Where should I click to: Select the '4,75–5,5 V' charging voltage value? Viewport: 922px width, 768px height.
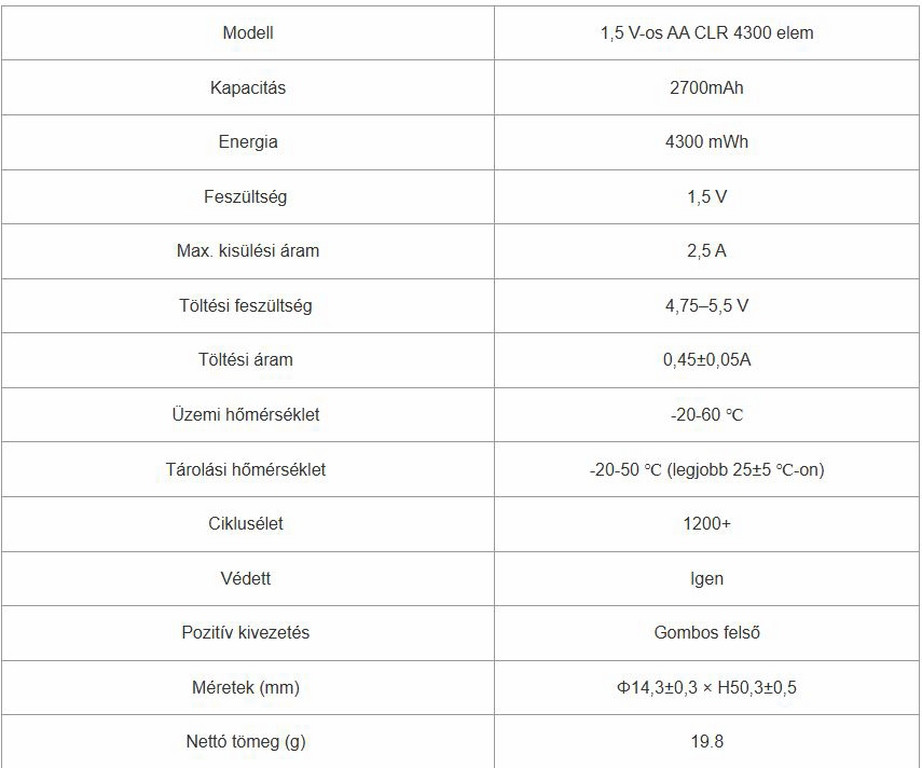pos(706,306)
